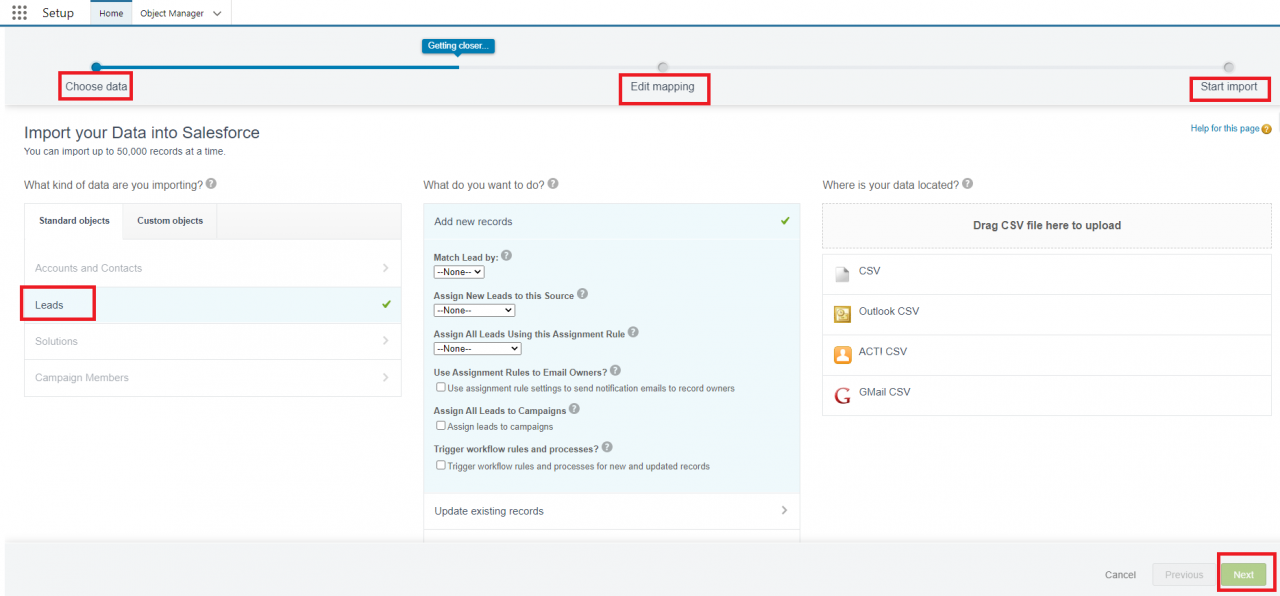
Task: Open Assign New Leads to this Source dropdown
Action: point(474,310)
